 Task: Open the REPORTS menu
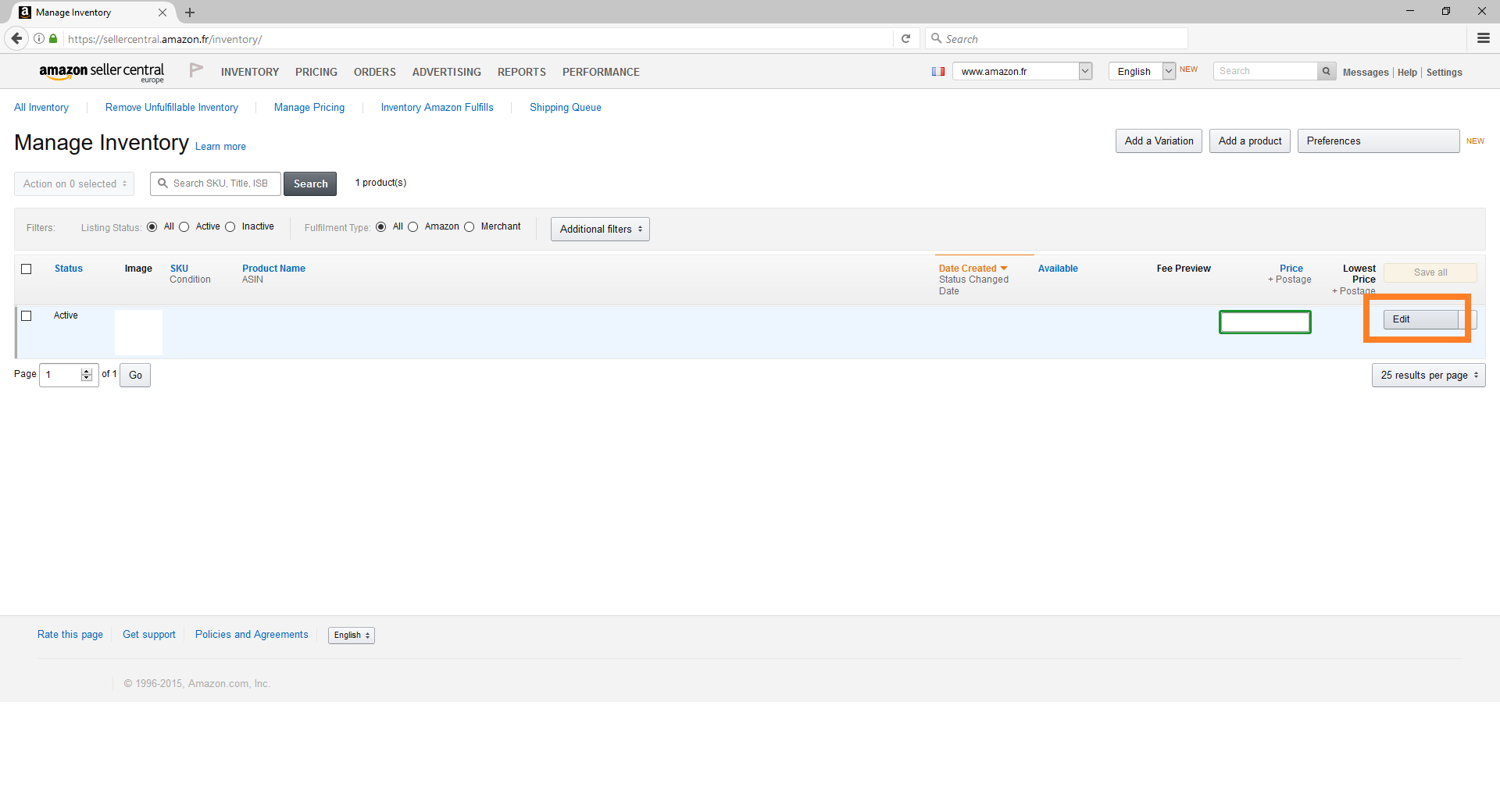522,72
